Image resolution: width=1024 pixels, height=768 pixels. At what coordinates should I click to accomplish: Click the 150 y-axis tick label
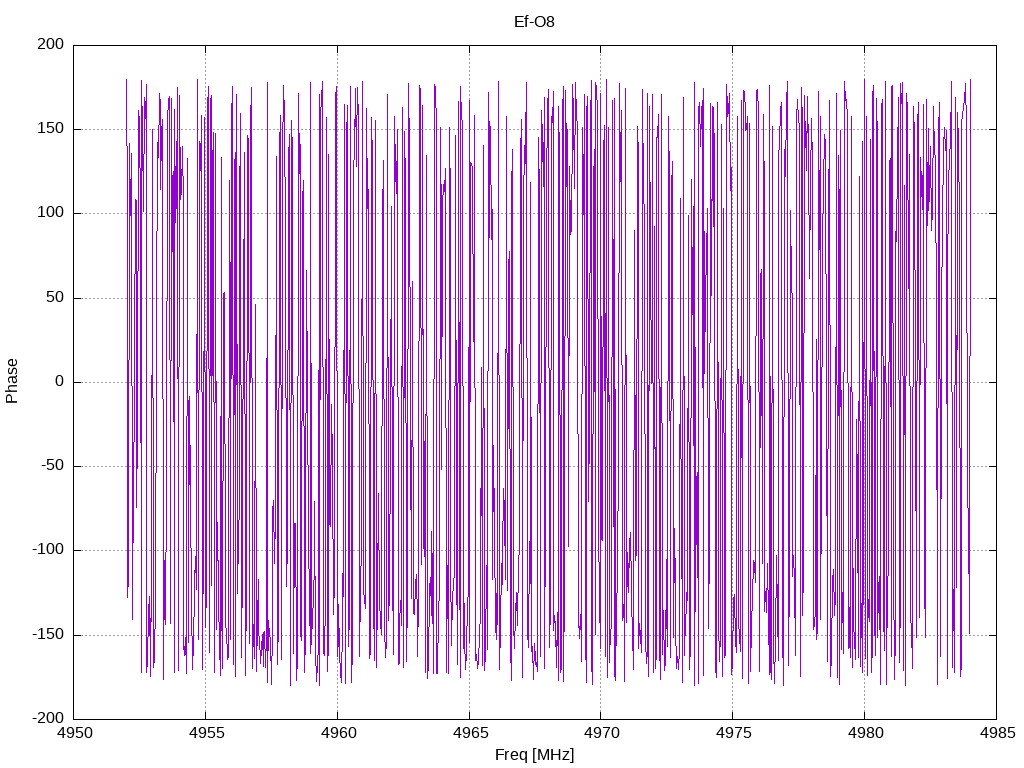pyautogui.click(x=51, y=129)
